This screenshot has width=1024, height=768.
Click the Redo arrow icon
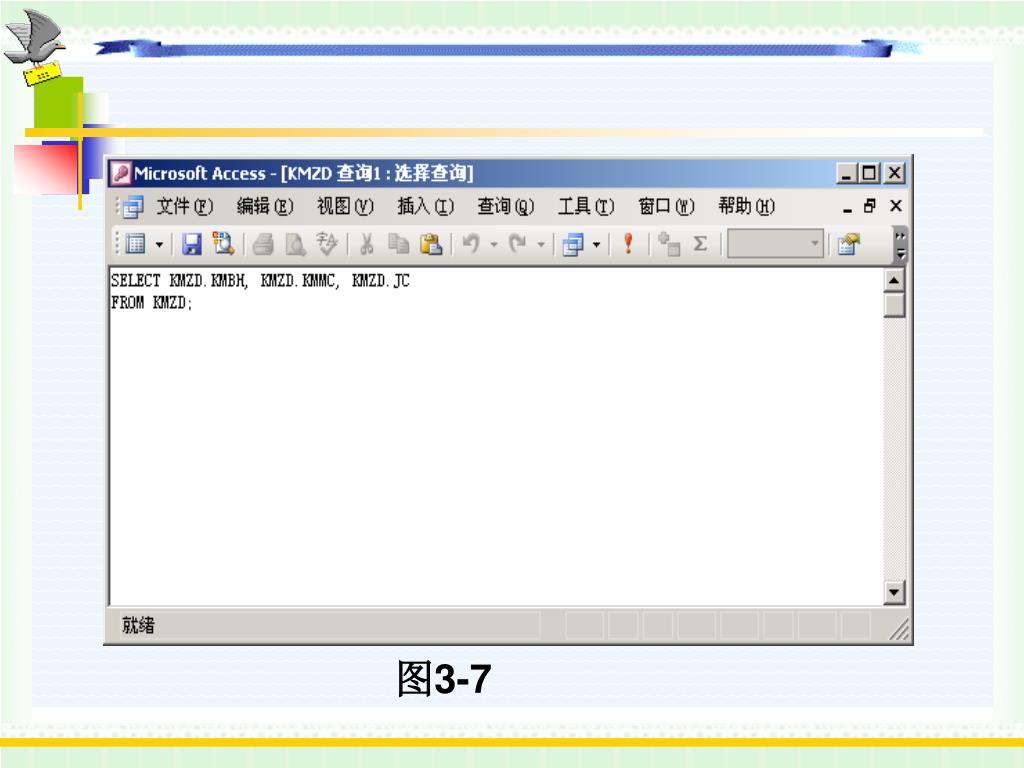[x=518, y=244]
